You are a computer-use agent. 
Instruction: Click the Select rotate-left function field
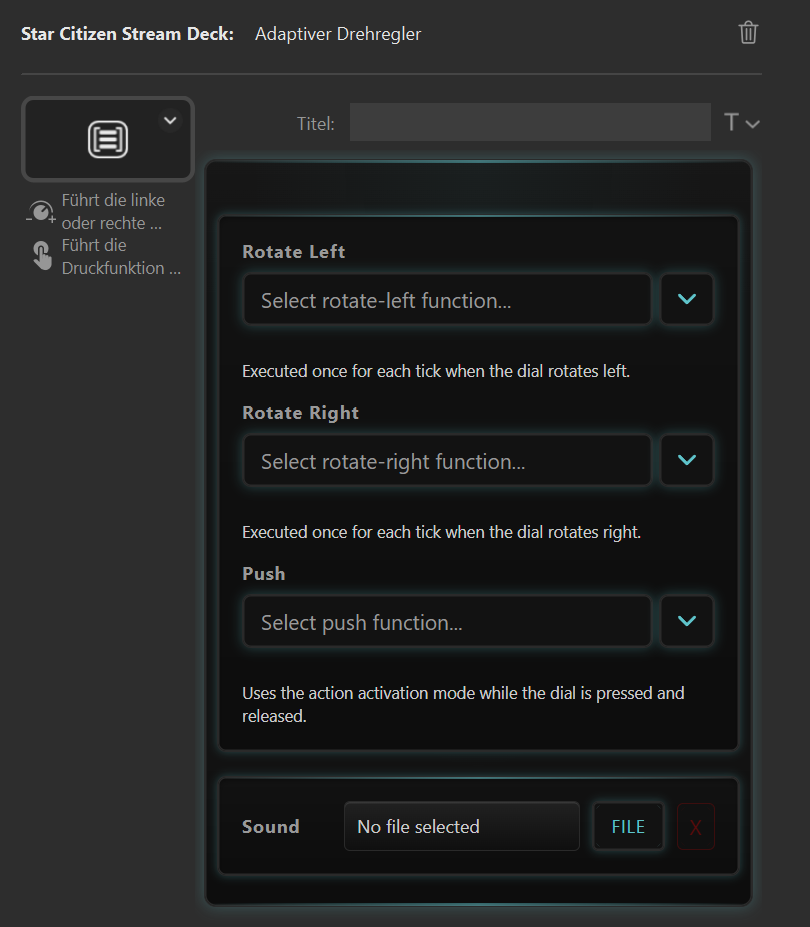(x=447, y=300)
